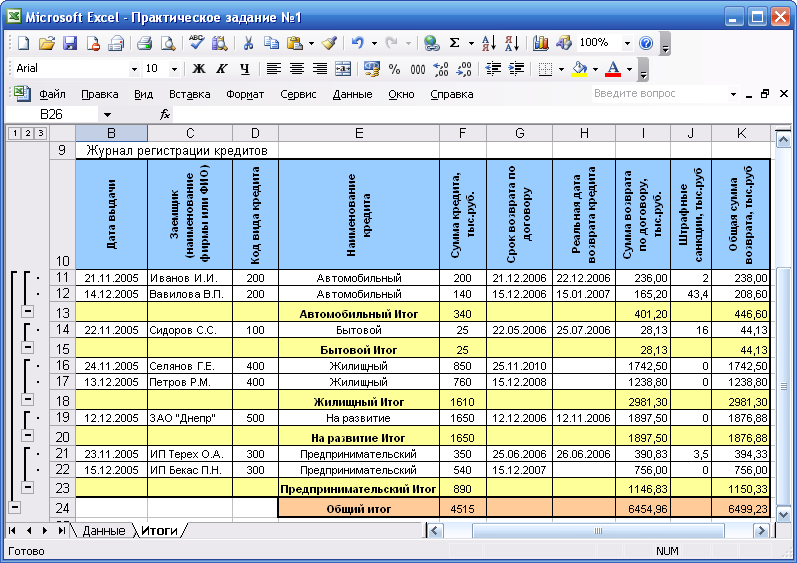Open Microsoft Excel Help question icon
The image size is (797, 563).
[646, 43]
